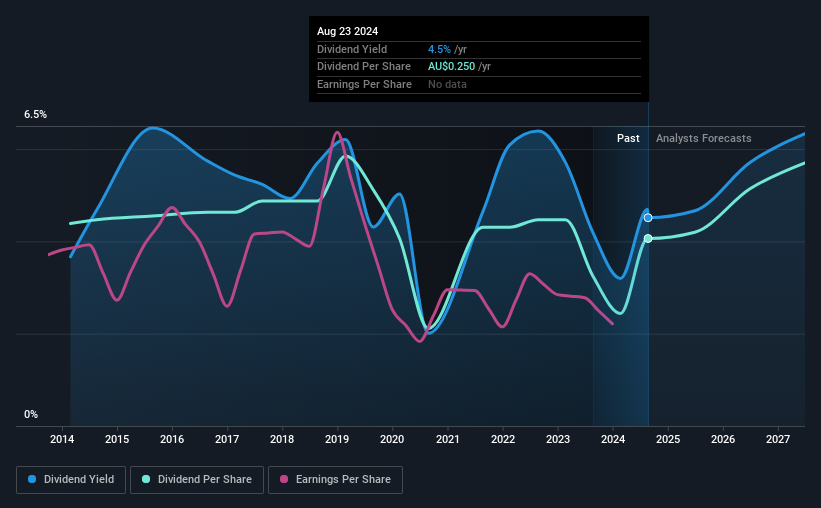Select the 2022 label on the x-axis
This screenshot has width=821, height=508.
coord(503,439)
